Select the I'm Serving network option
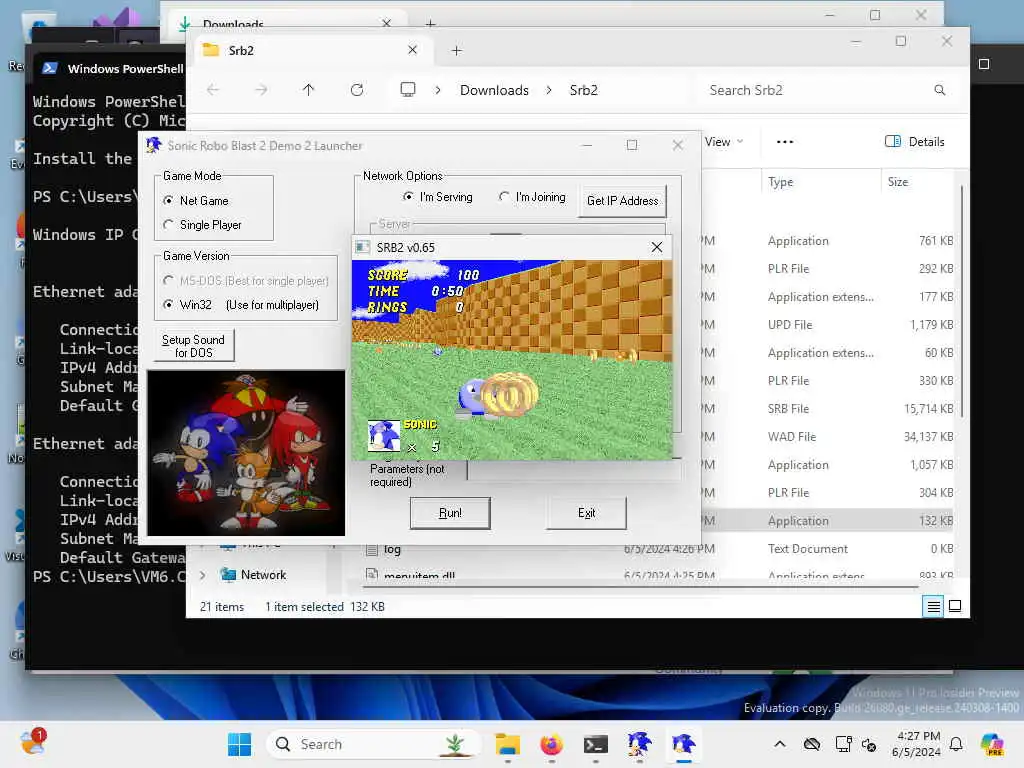1024x768 pixels. pos(408,197)
